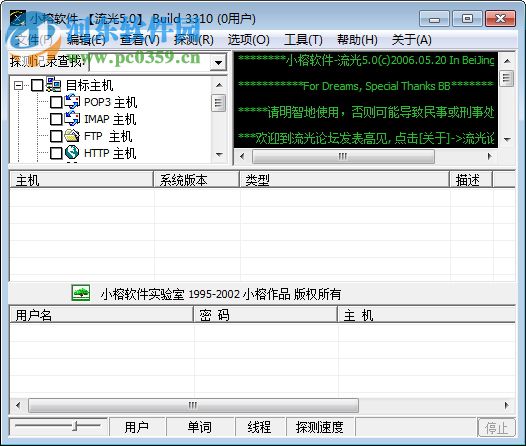The height and width of the screenshot is (446, 526).
Task: Click the application icon in title bar
Action: tap(17, 18)
